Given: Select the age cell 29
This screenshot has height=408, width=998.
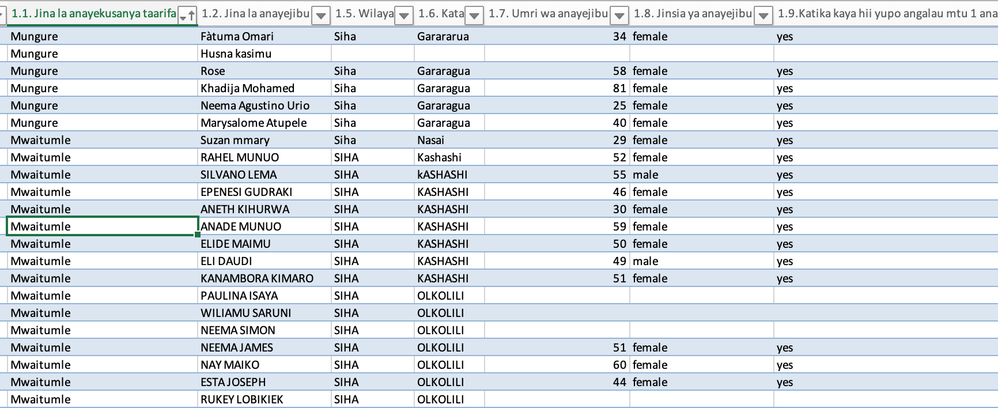Looking at the screenshot, I should [558, 140].
